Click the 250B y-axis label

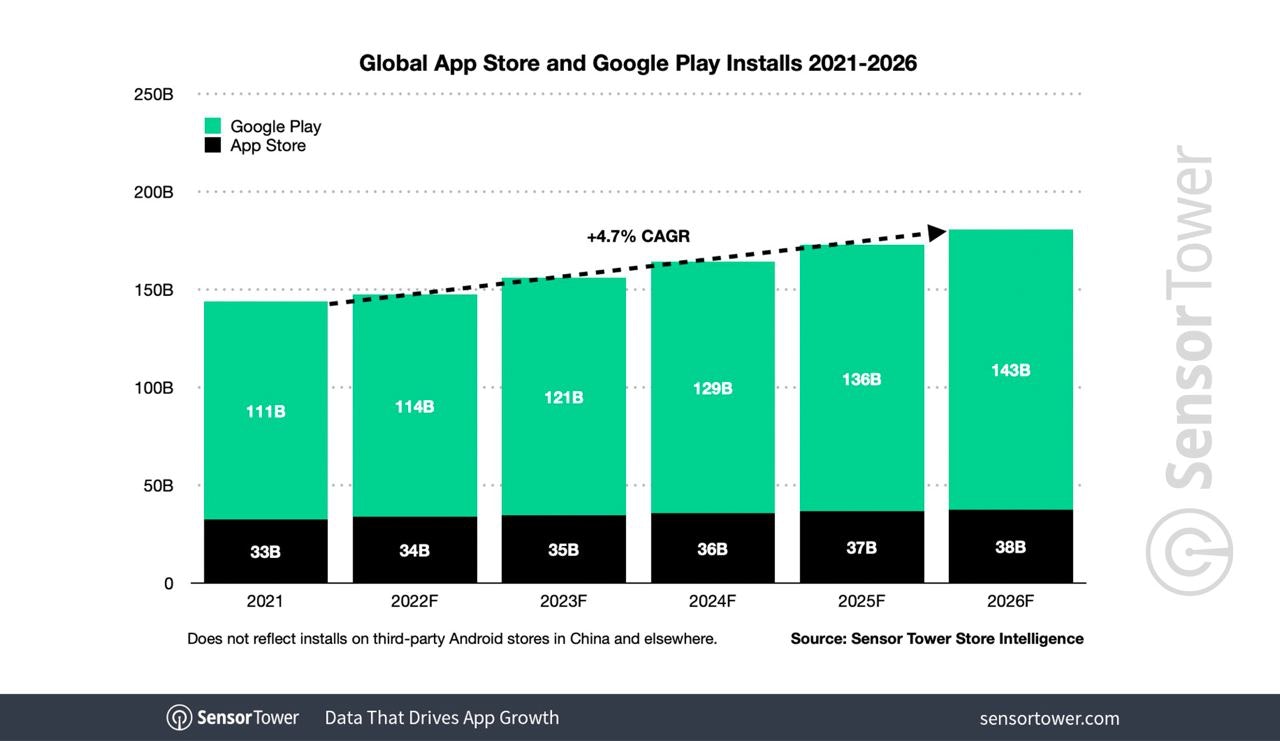(154, 94)
